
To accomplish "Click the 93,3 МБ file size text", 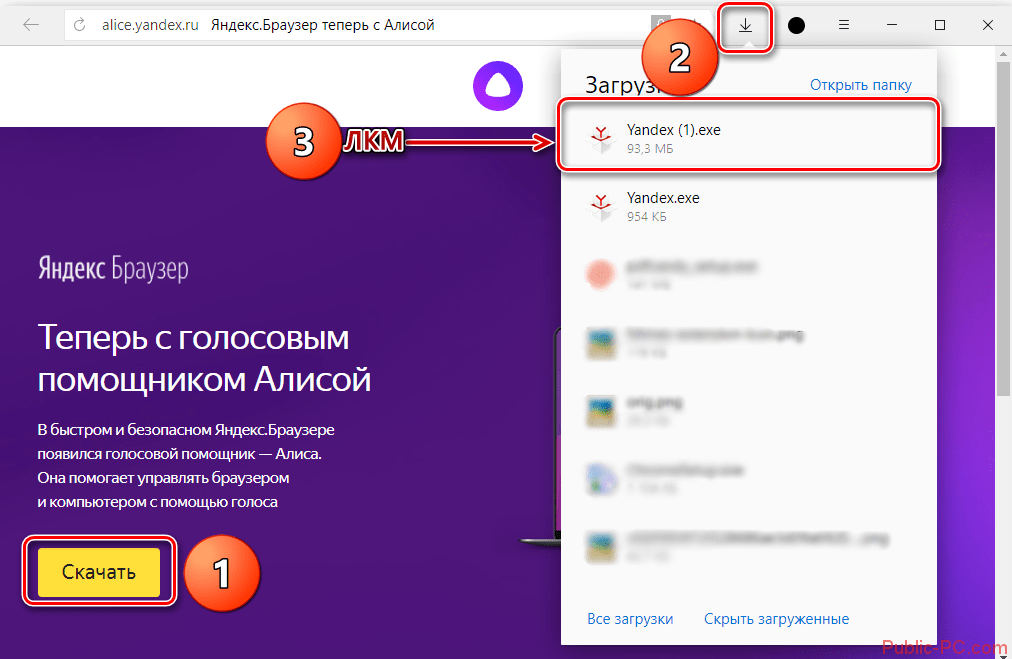I will (650, 149).
